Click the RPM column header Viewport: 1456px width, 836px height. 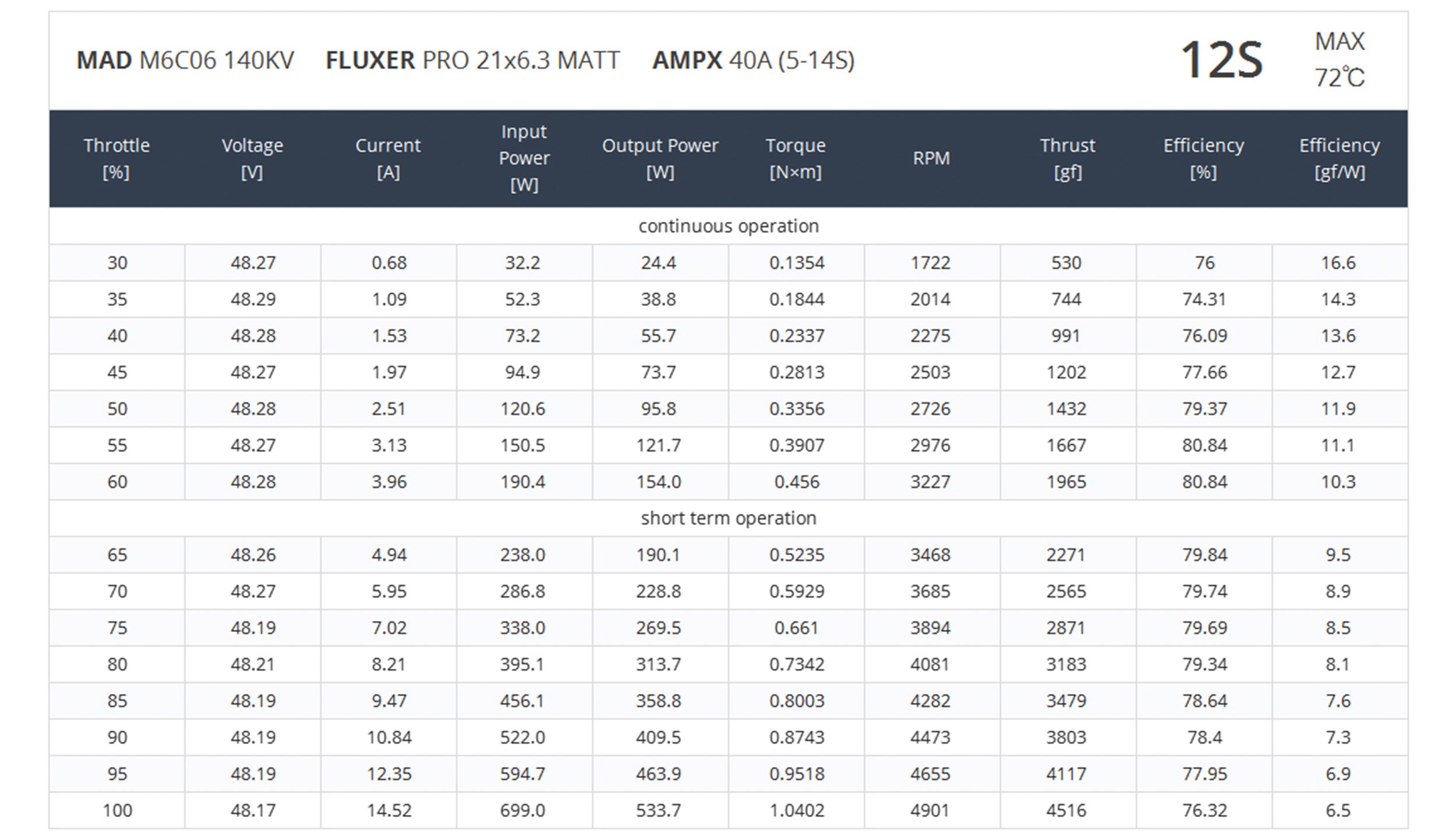click(x=931, y=158)
